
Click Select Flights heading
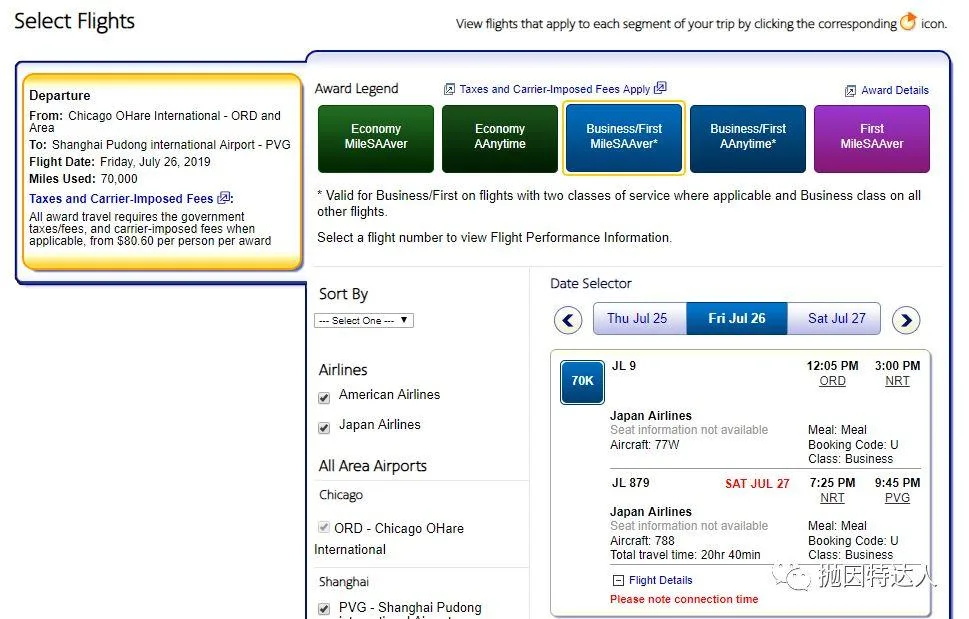coord(74,22)
